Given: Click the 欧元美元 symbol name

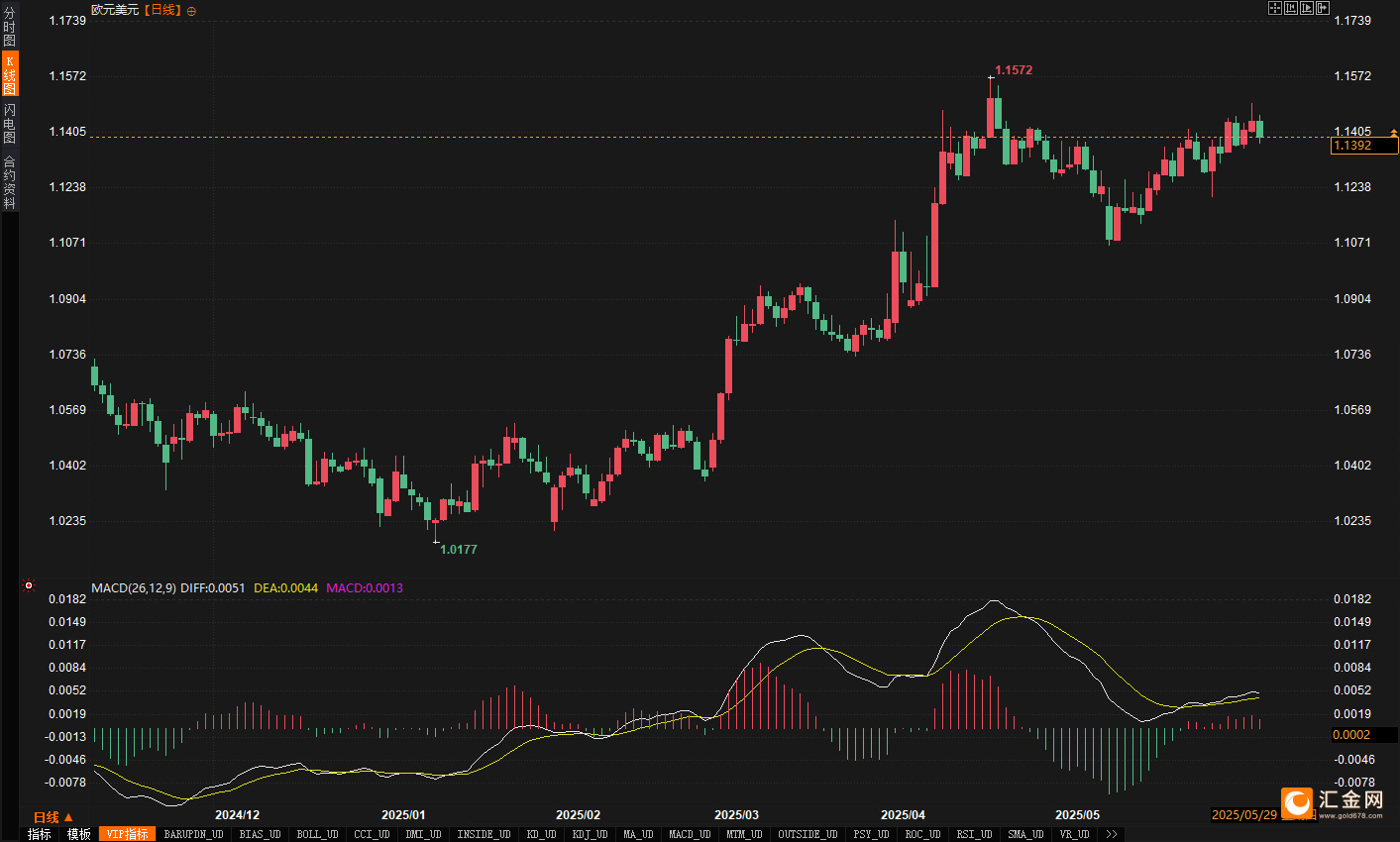Looking at the screenshot, I should coord(115,10).
